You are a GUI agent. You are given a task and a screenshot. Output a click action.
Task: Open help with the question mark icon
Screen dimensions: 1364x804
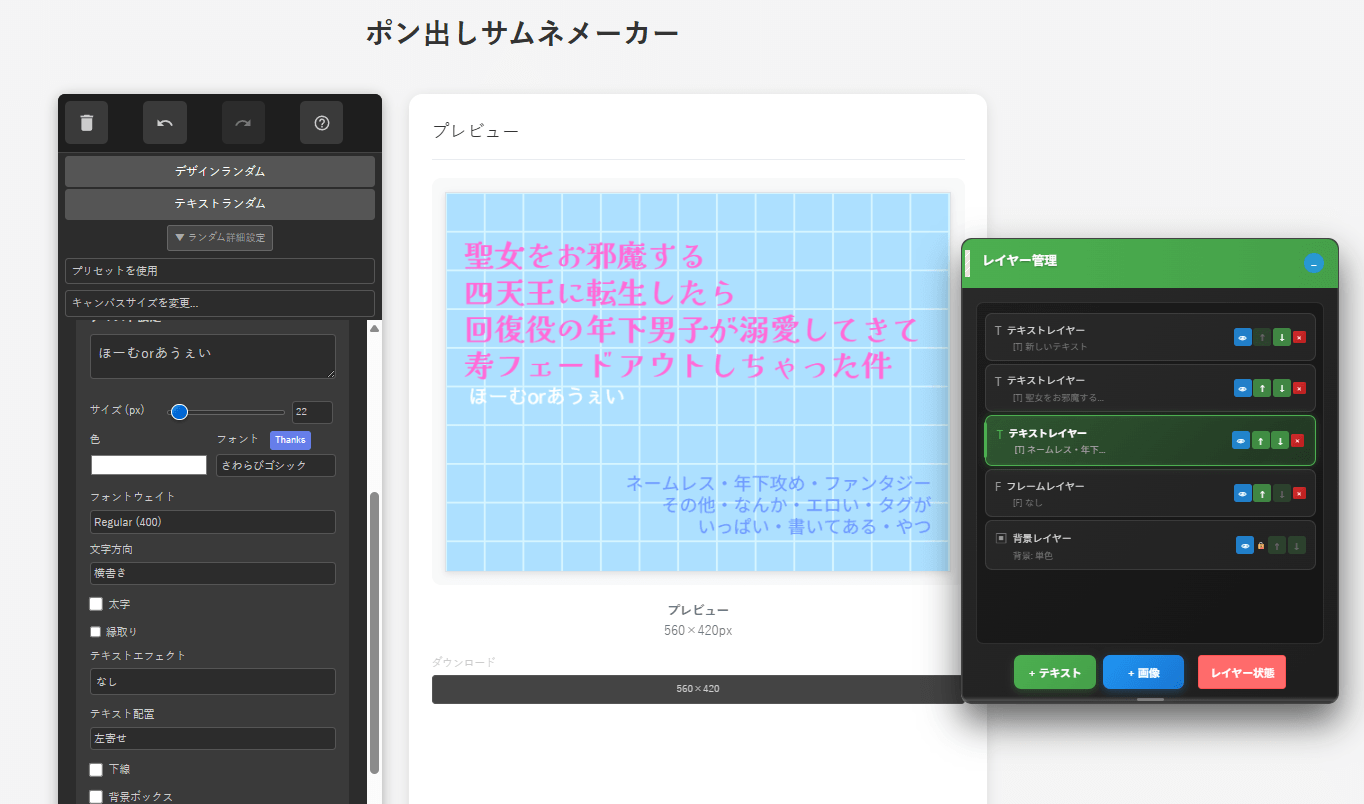pyautogui.click(x=322, y=123)
